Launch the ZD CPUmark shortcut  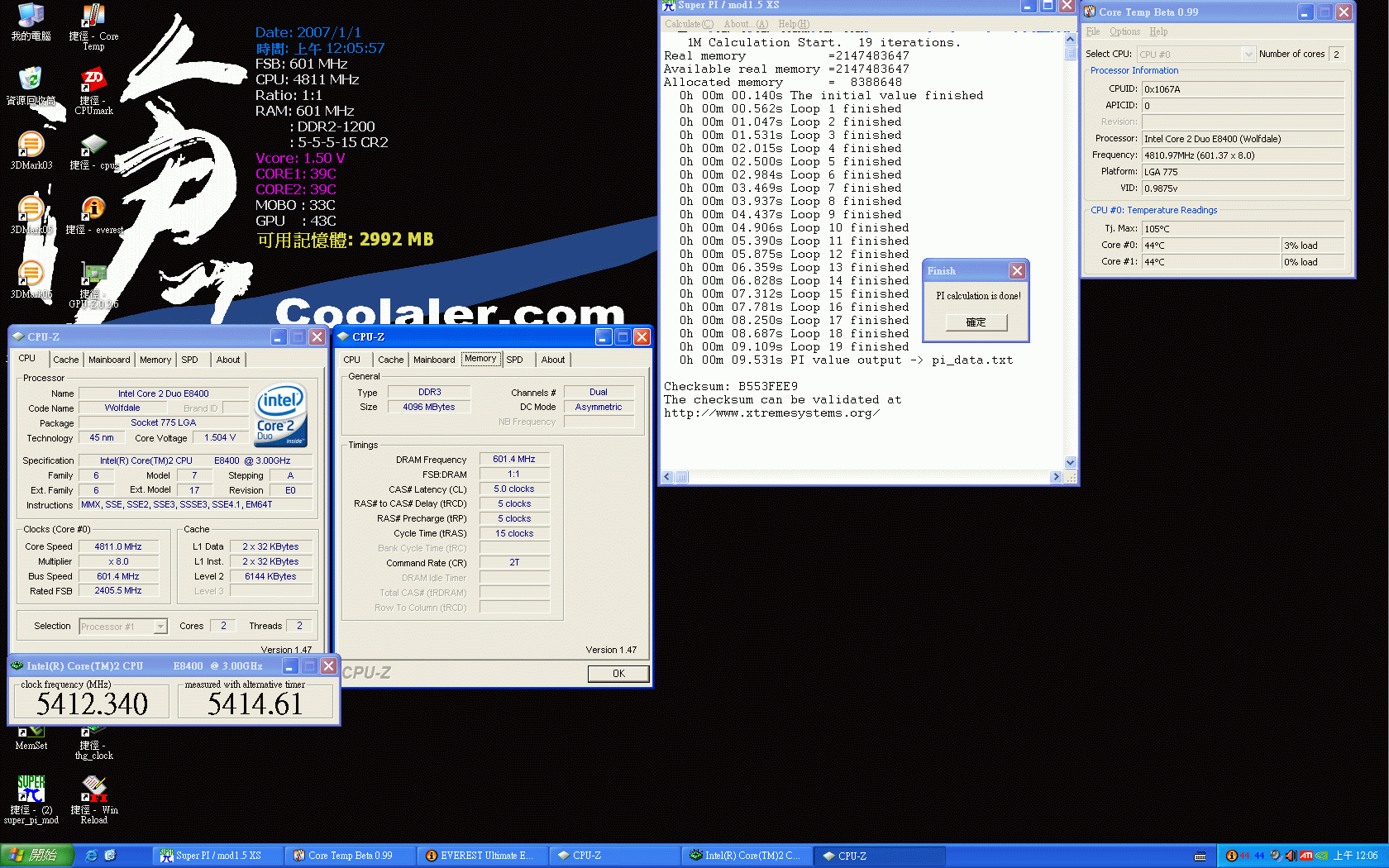93,91
